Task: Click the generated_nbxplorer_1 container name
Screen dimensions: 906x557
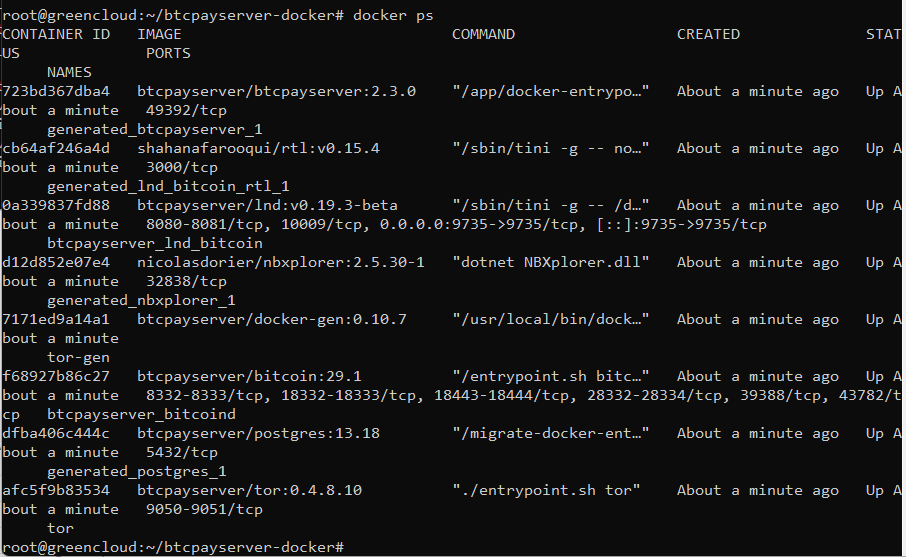Action: (x=141, y=300)
